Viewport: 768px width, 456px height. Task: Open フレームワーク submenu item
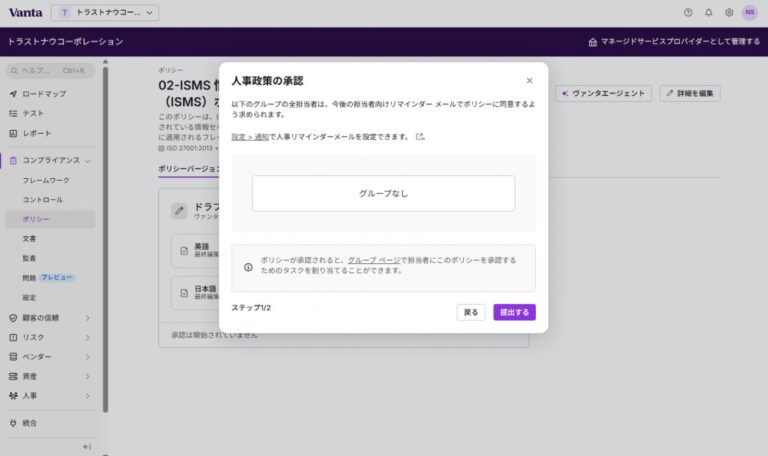click(46, 180)
